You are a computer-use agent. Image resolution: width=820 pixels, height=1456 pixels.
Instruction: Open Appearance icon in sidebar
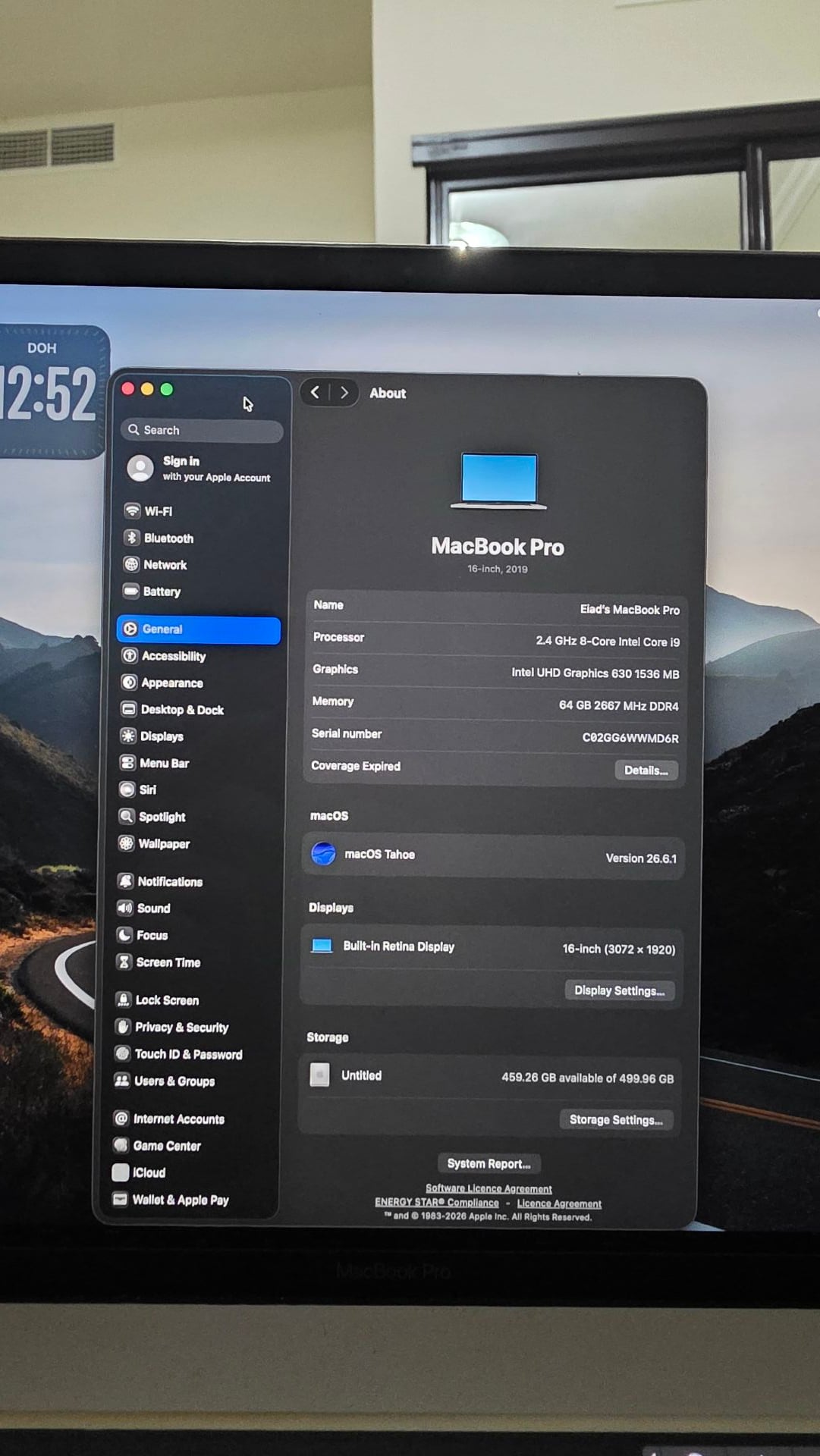[129, 682]
